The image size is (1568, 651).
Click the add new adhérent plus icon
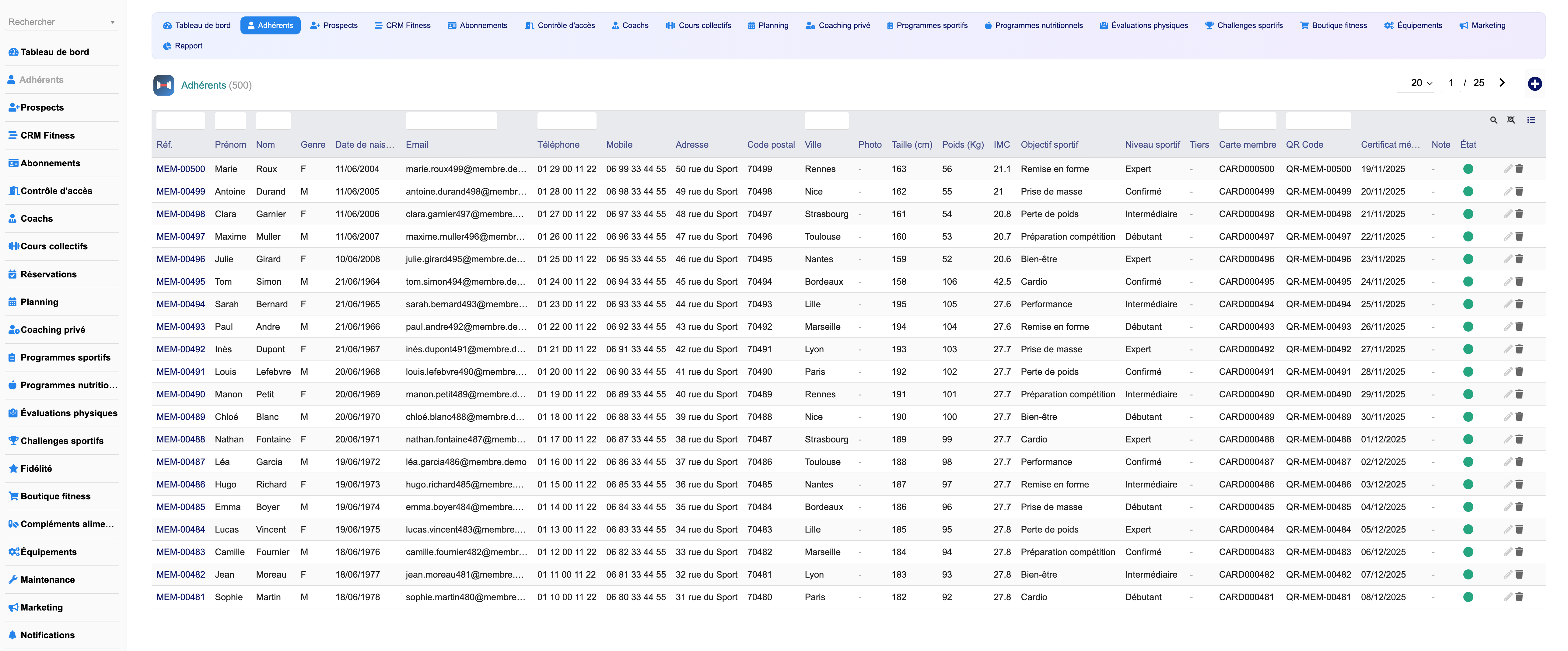(1535, 83)
